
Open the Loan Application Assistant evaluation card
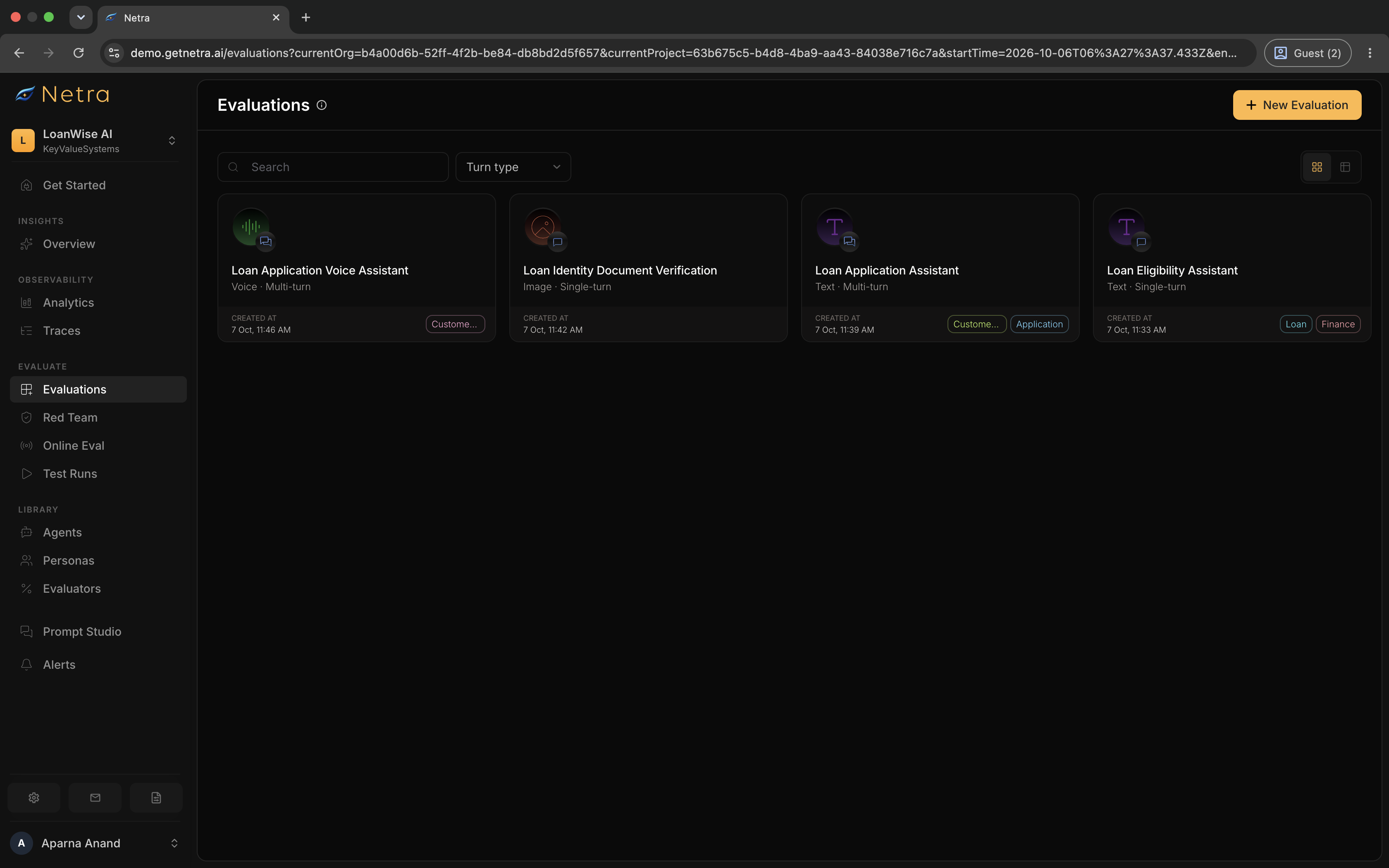940,268
